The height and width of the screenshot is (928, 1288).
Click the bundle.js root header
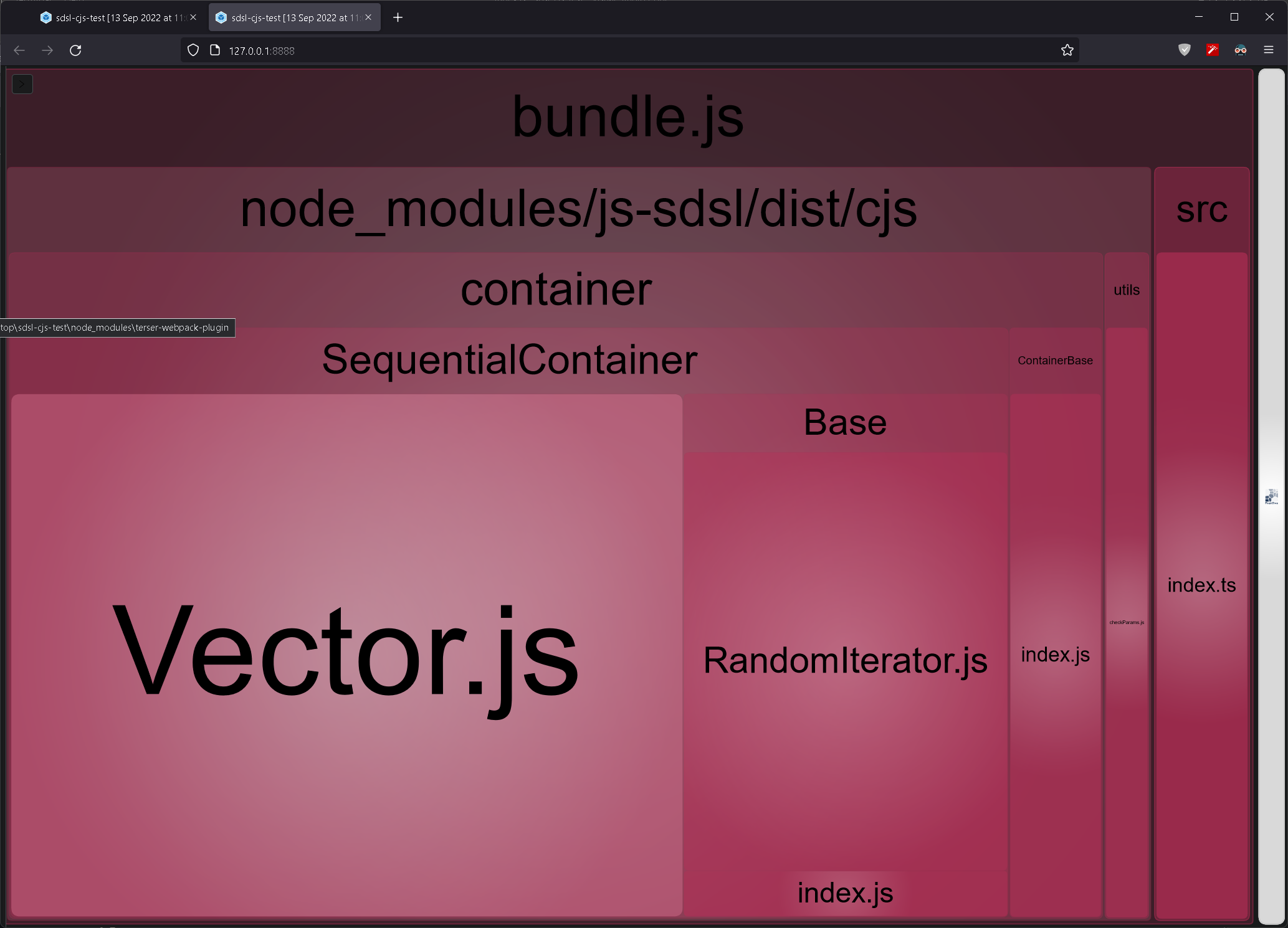(x=627, y=117)
